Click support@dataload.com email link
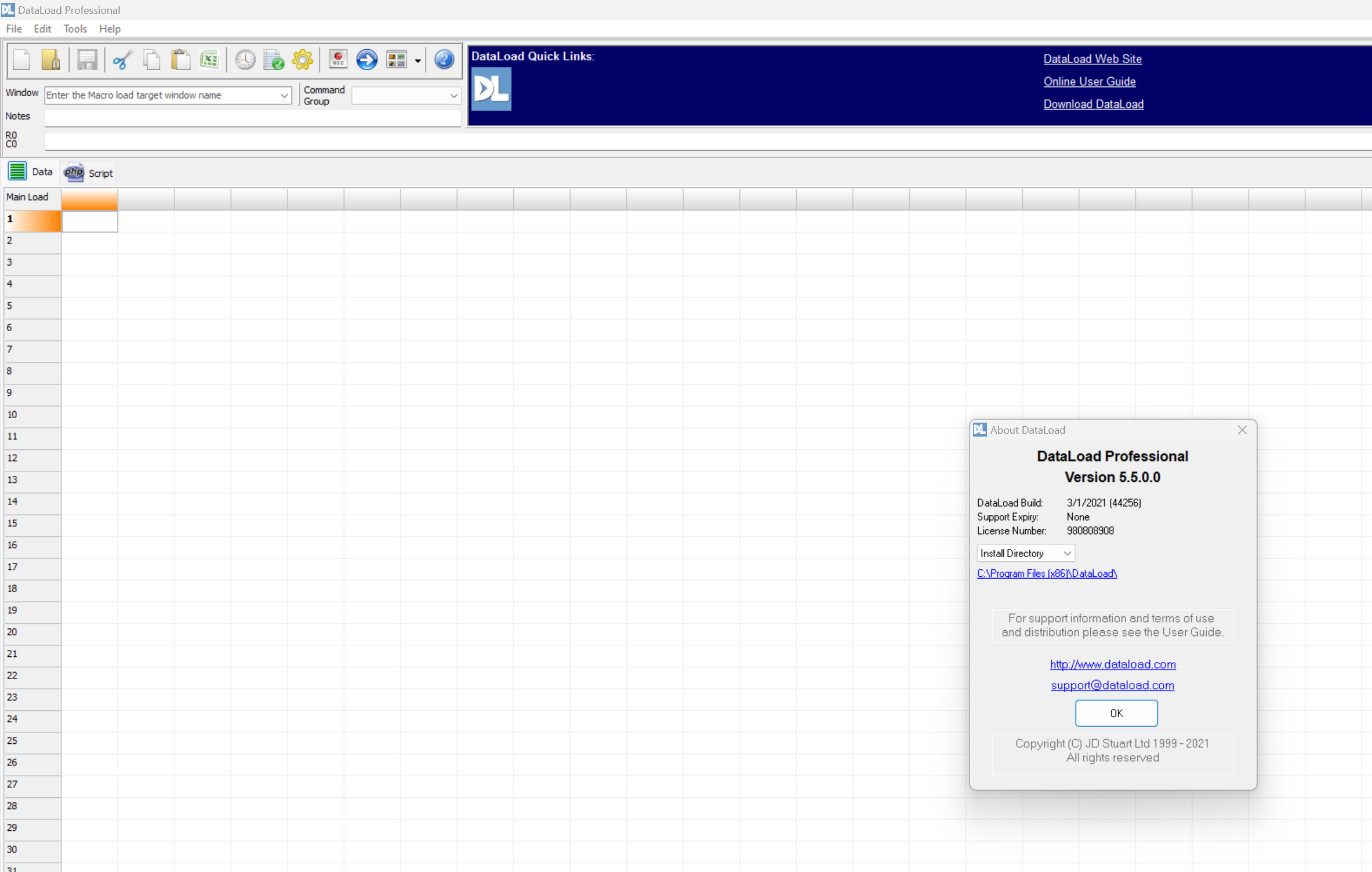Viewport: 1372px width, 872px height. (1112, 685)
